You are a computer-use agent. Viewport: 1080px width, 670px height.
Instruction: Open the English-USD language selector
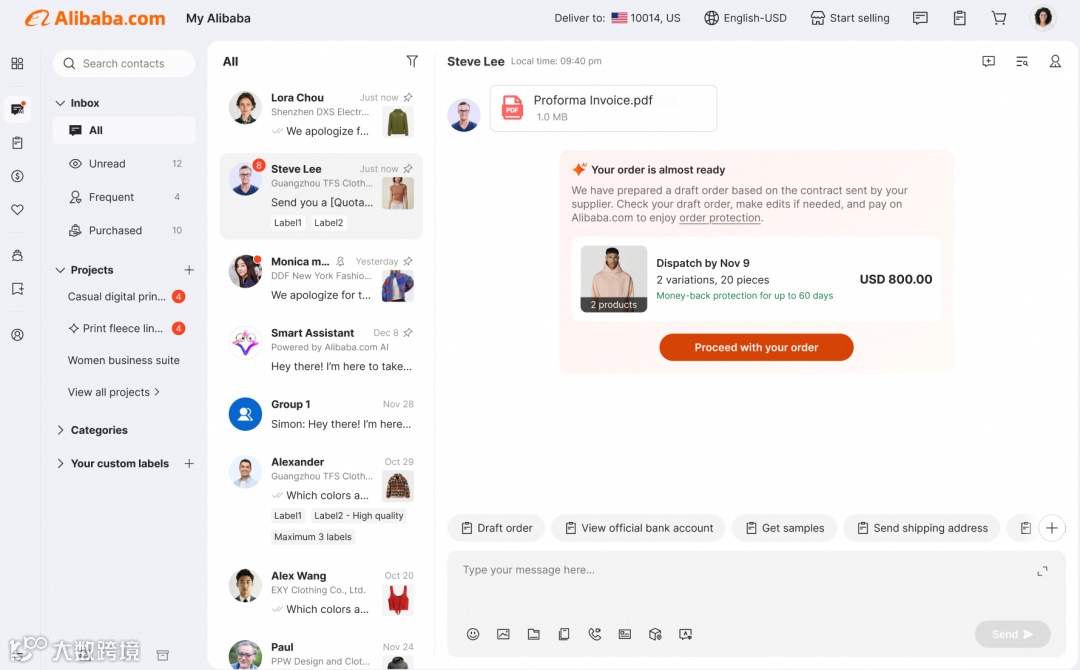(745, 18)
